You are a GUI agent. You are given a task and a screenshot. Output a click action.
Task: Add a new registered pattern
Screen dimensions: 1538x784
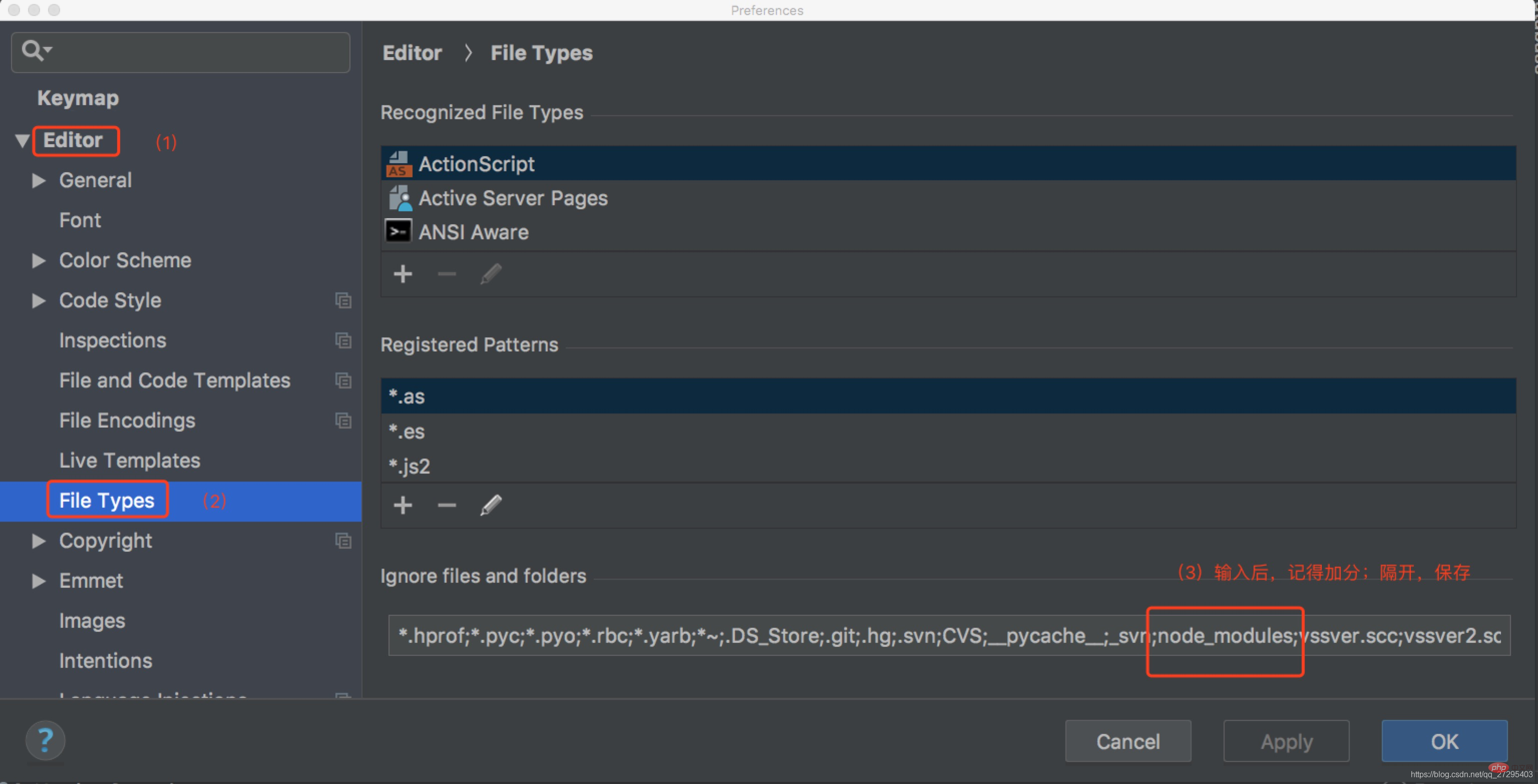coord(403,505)
